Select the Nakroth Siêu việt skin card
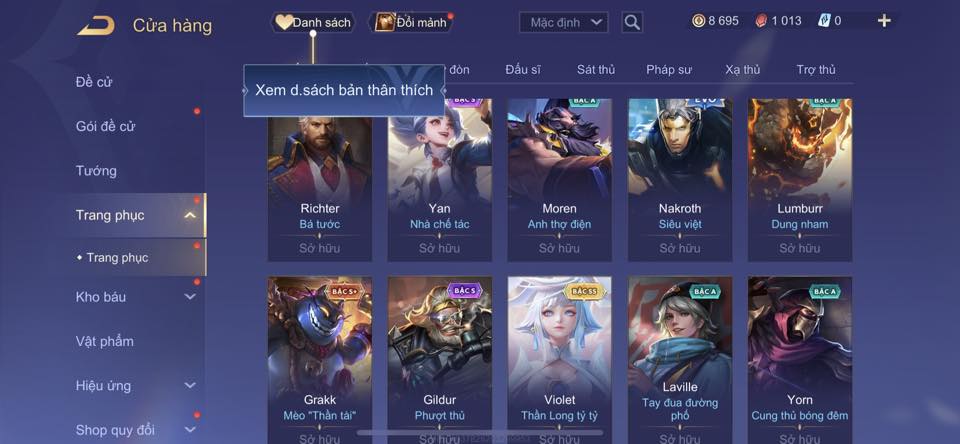This screenshot has width=960, height=444. tap(680, 180)
